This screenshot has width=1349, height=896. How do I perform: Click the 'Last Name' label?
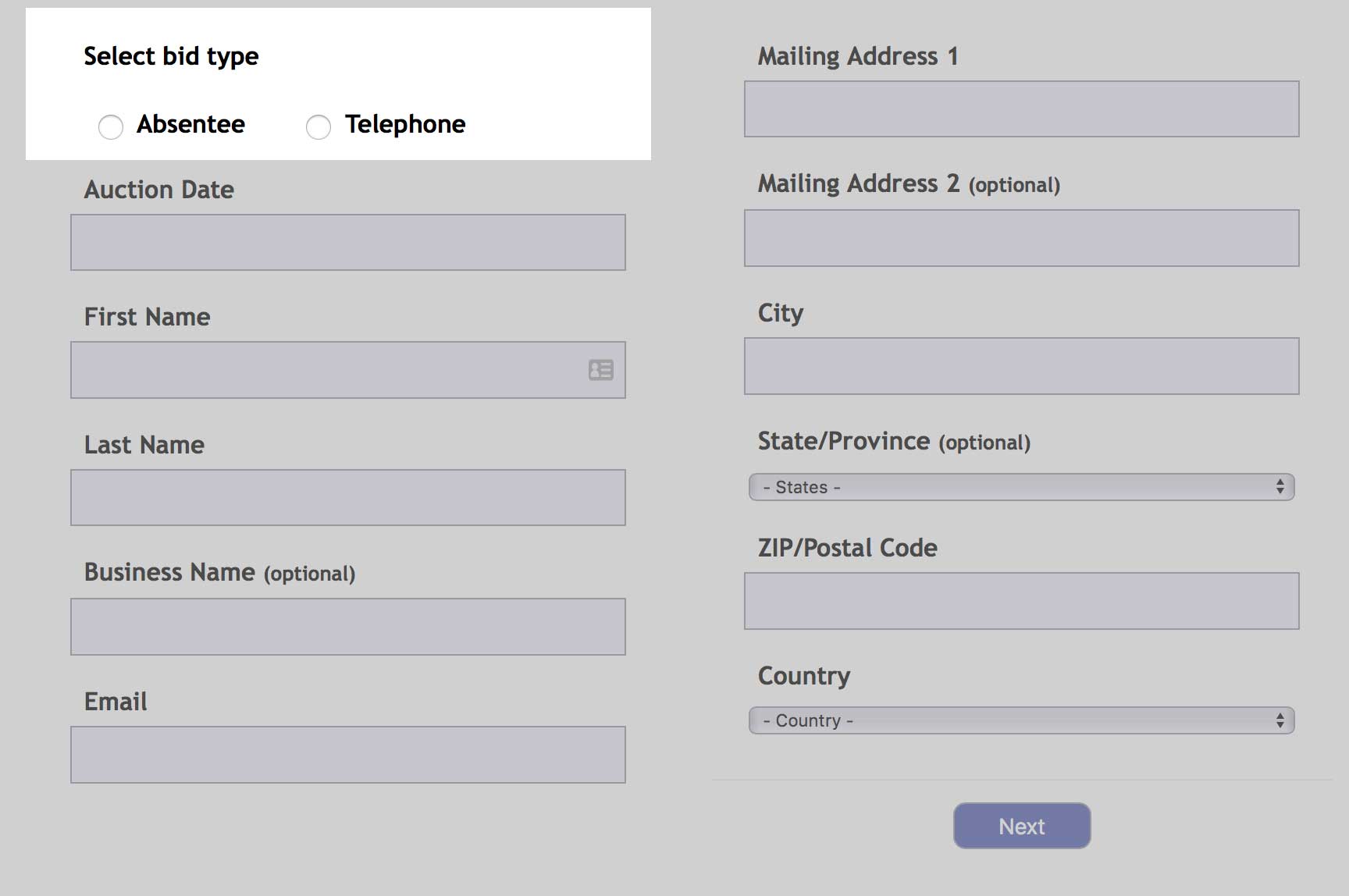coord(144,445)
